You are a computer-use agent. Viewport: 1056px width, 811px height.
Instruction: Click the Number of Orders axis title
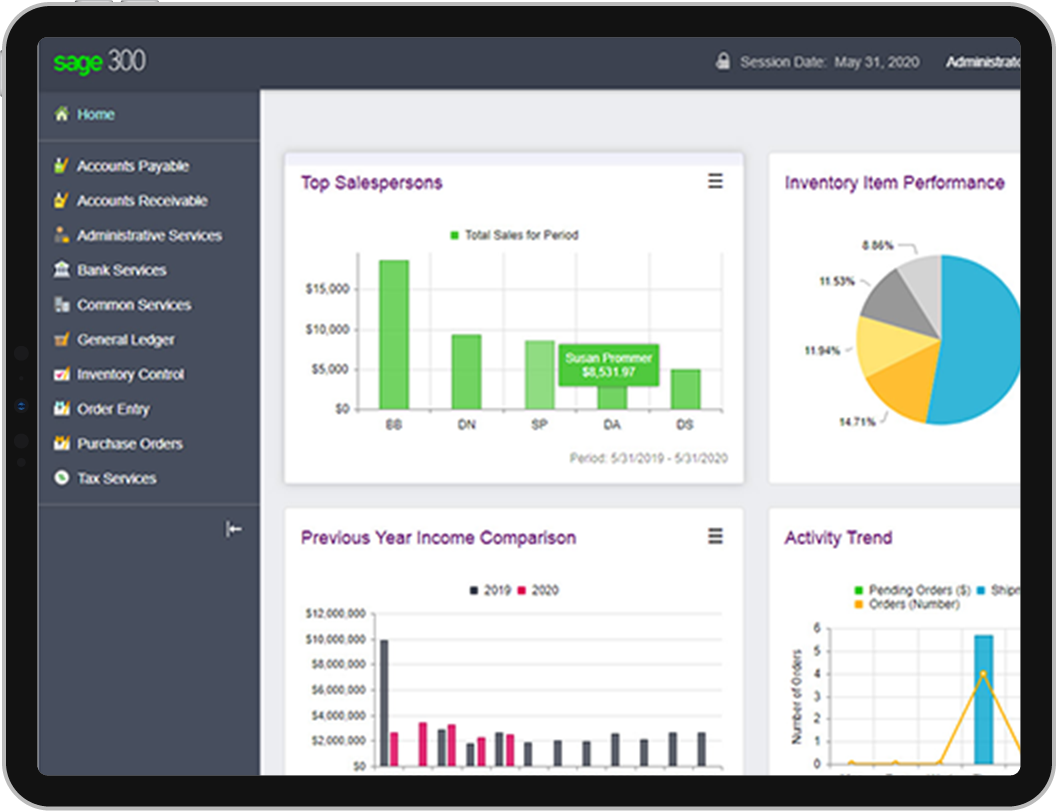797,696
